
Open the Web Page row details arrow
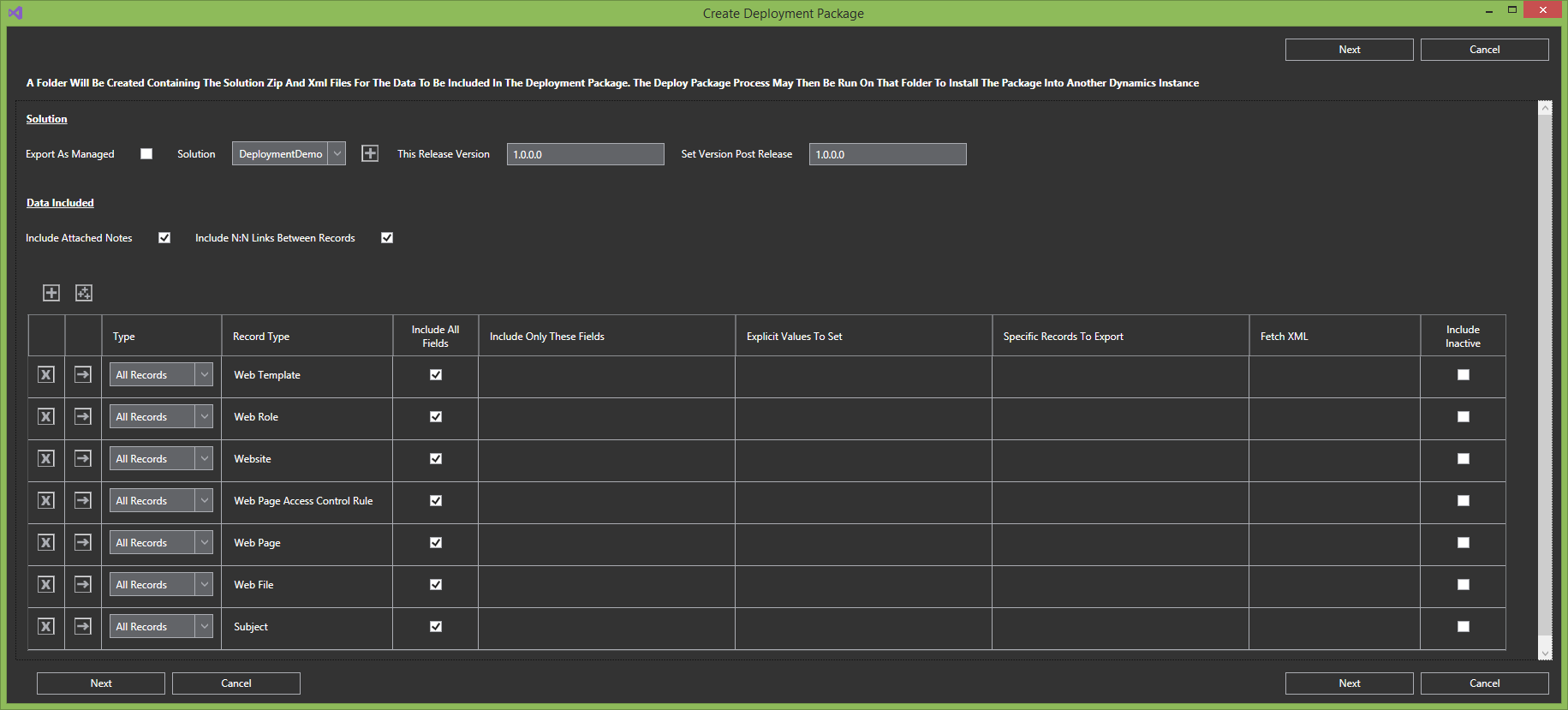(x=83, y=543)
